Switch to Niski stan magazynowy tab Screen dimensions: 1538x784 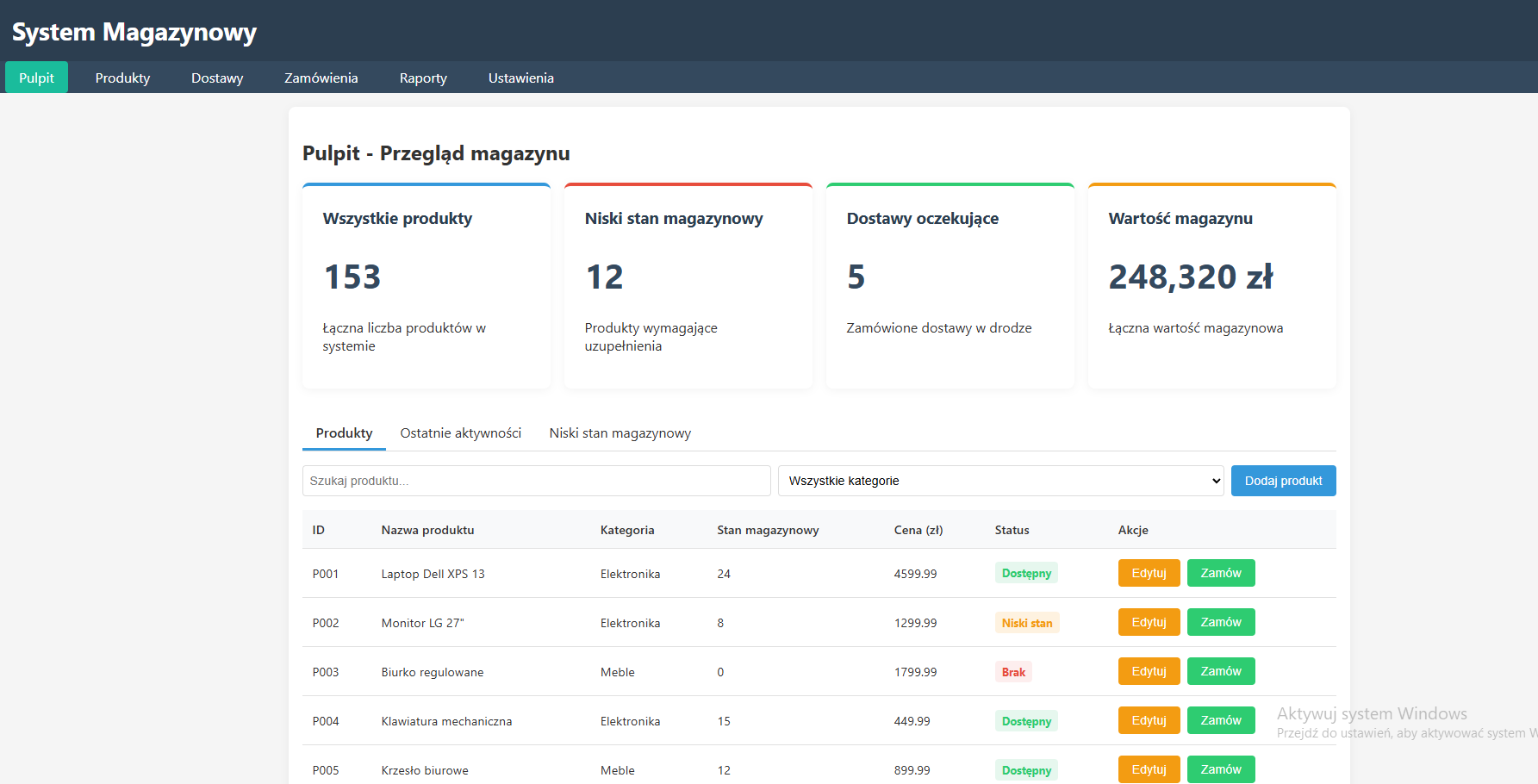point(620,433)
